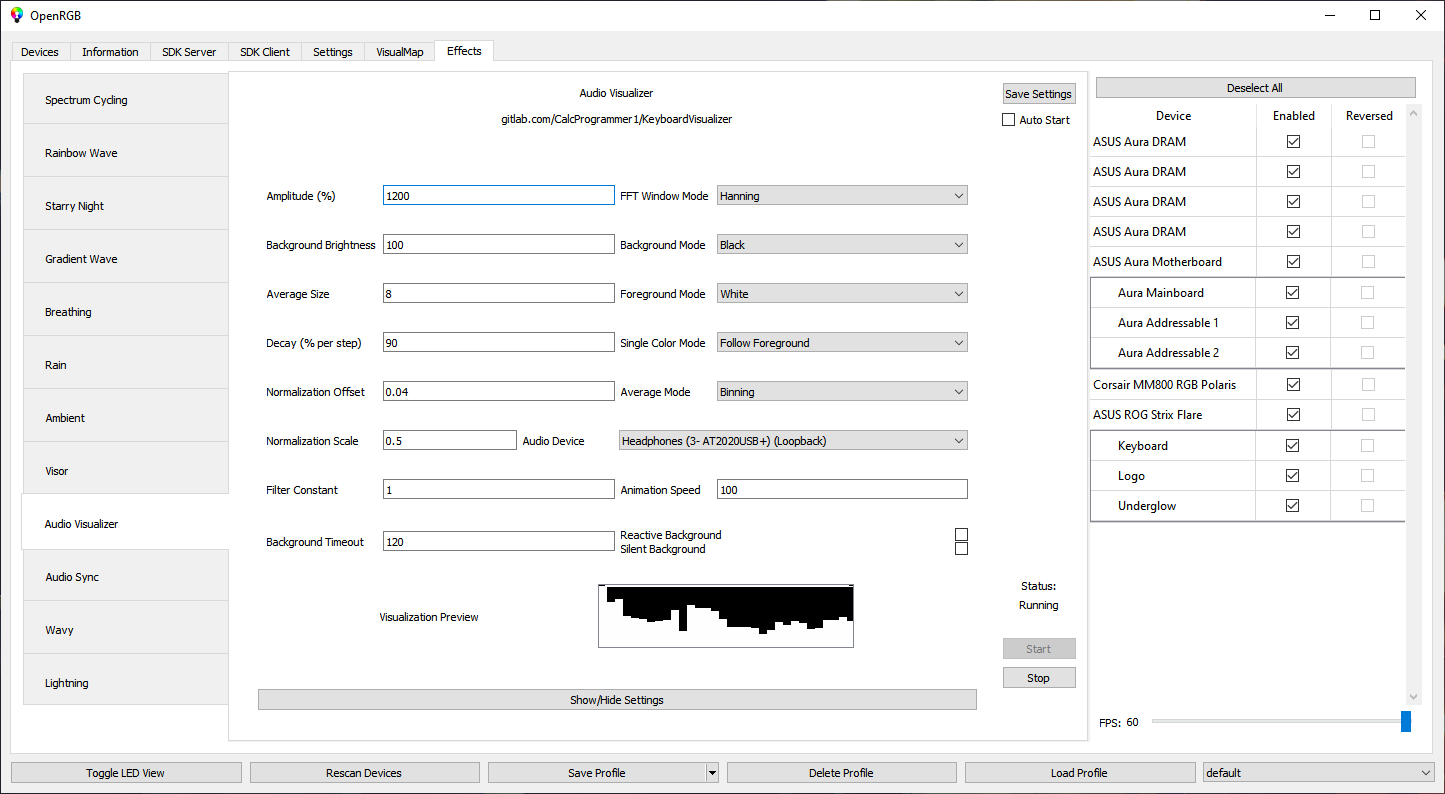Stop the running Audio Visualizer

1039,678
